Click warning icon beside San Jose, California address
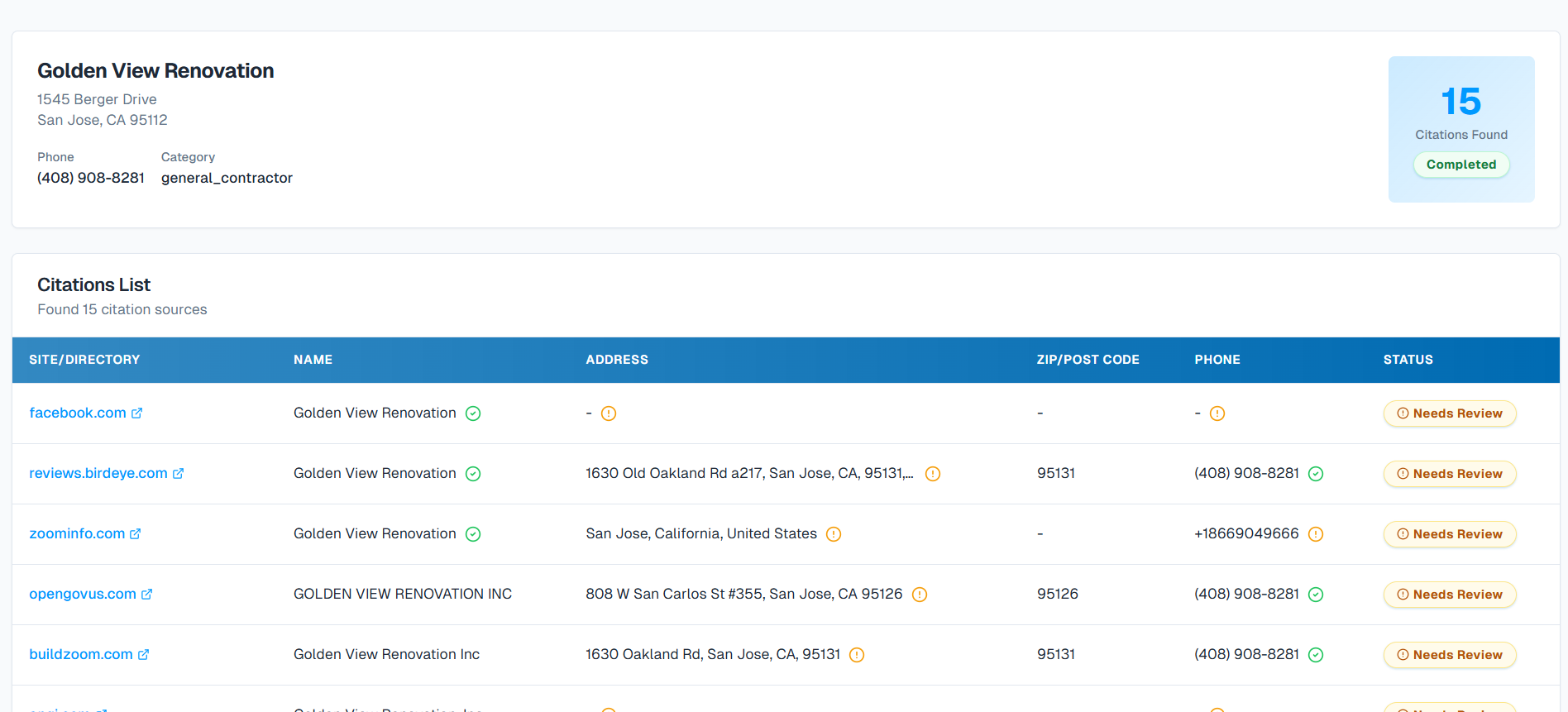 coord(834,534)
